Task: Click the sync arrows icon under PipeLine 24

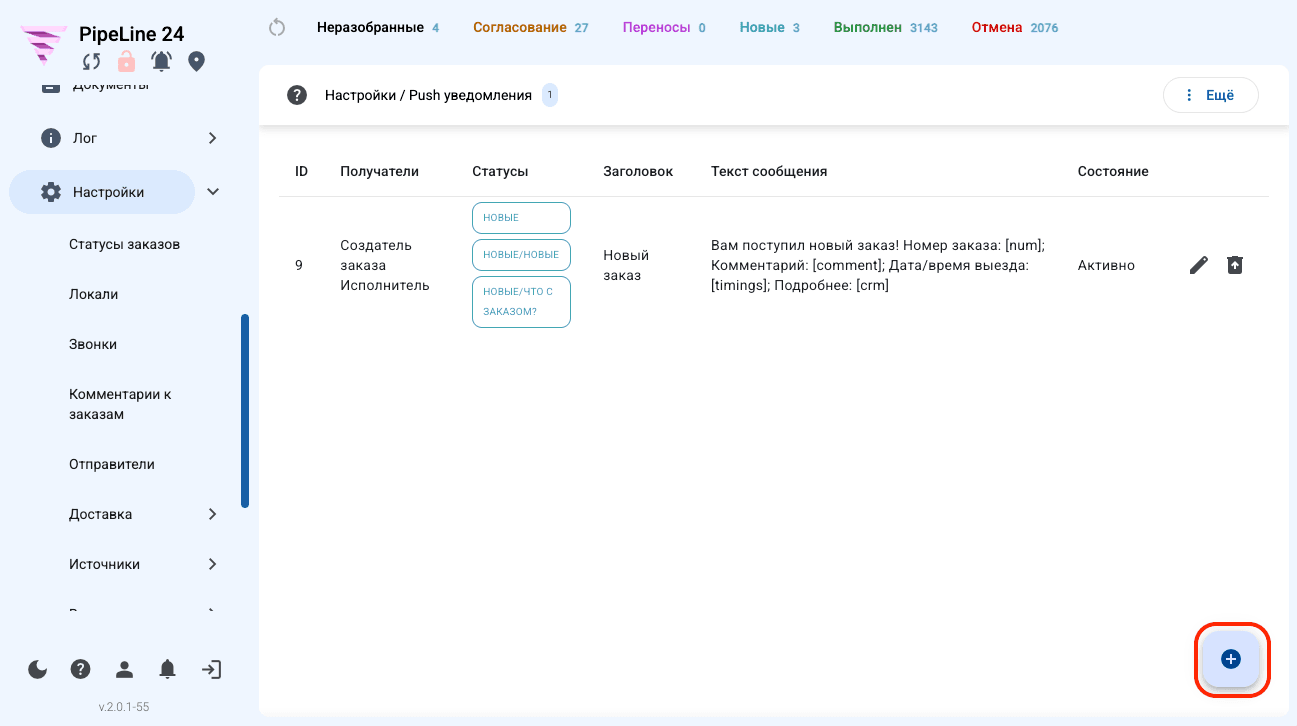Action: pos(92,62)
